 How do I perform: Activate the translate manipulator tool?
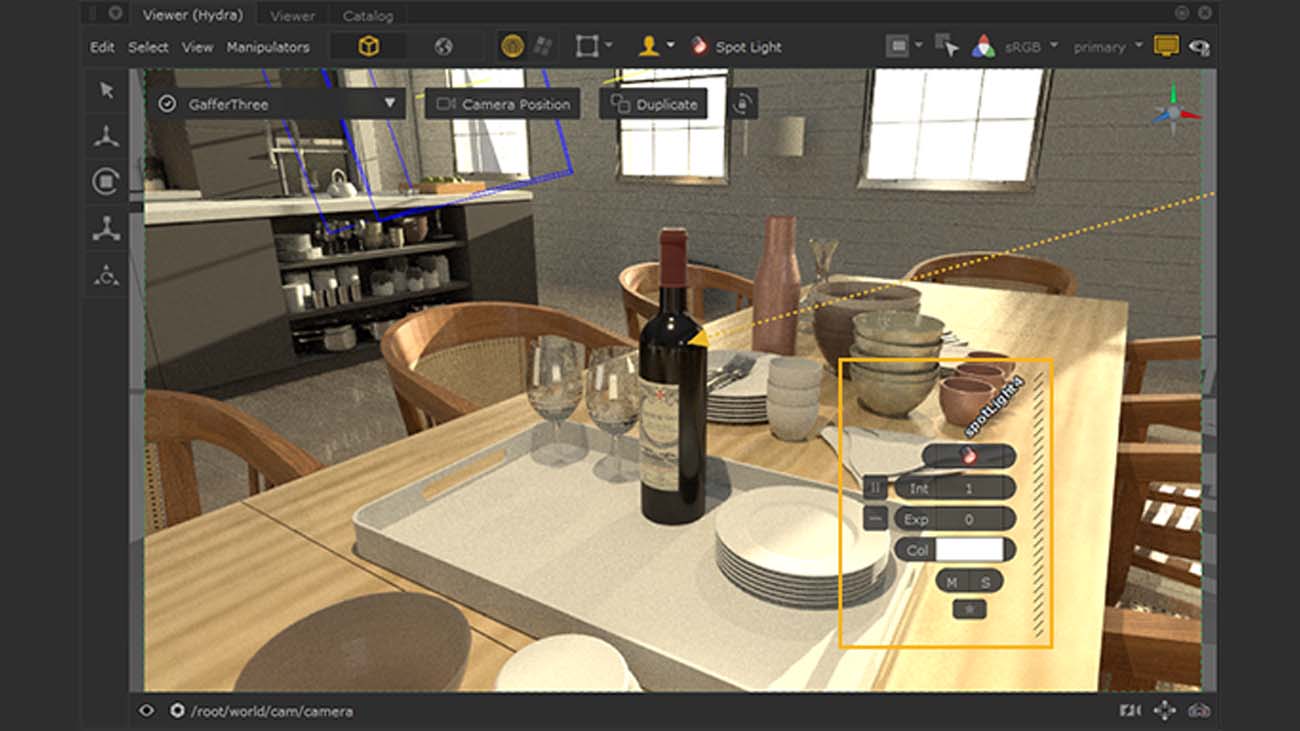[106, 136]
